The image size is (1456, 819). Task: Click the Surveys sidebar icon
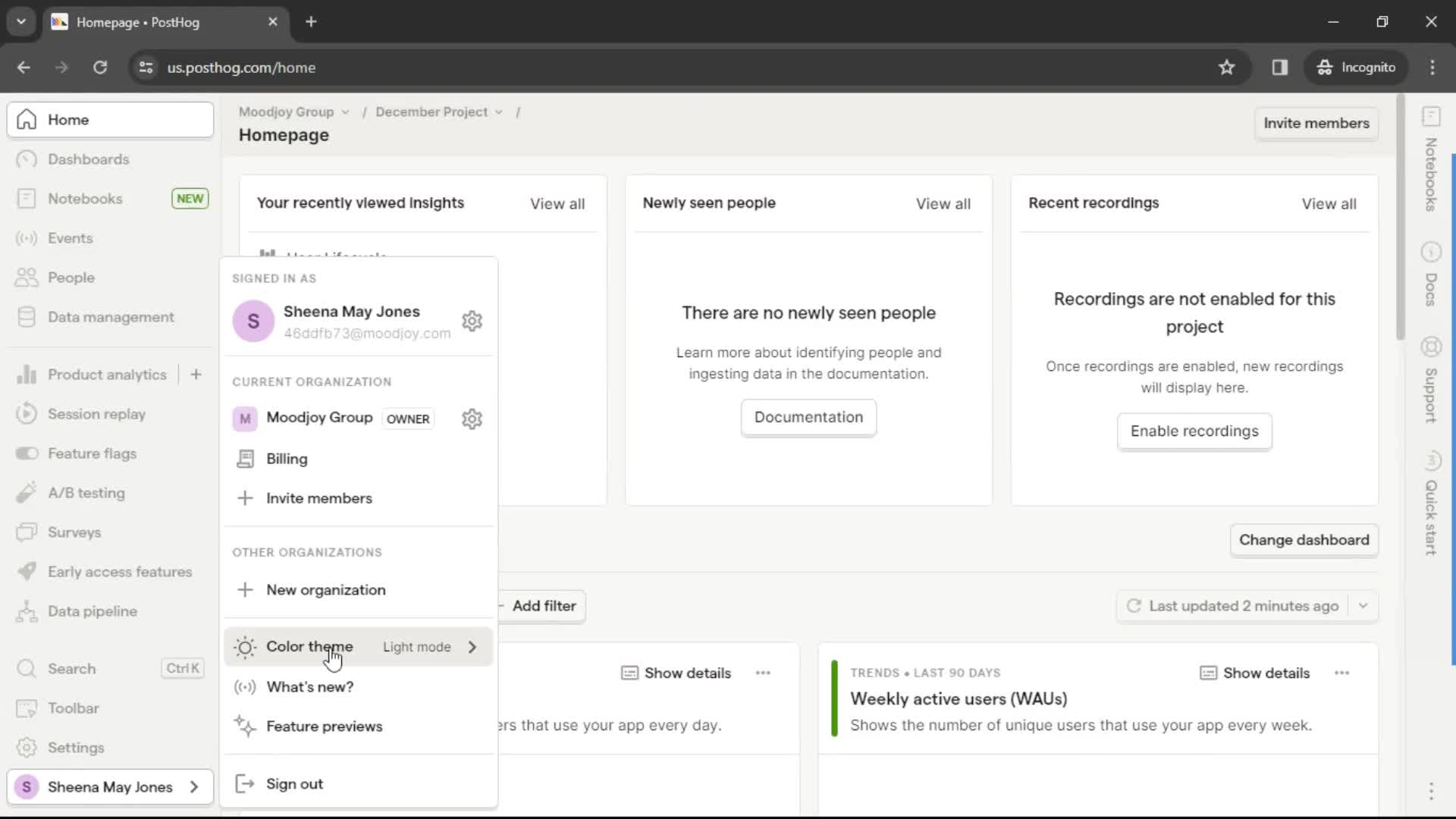point(27,532)
